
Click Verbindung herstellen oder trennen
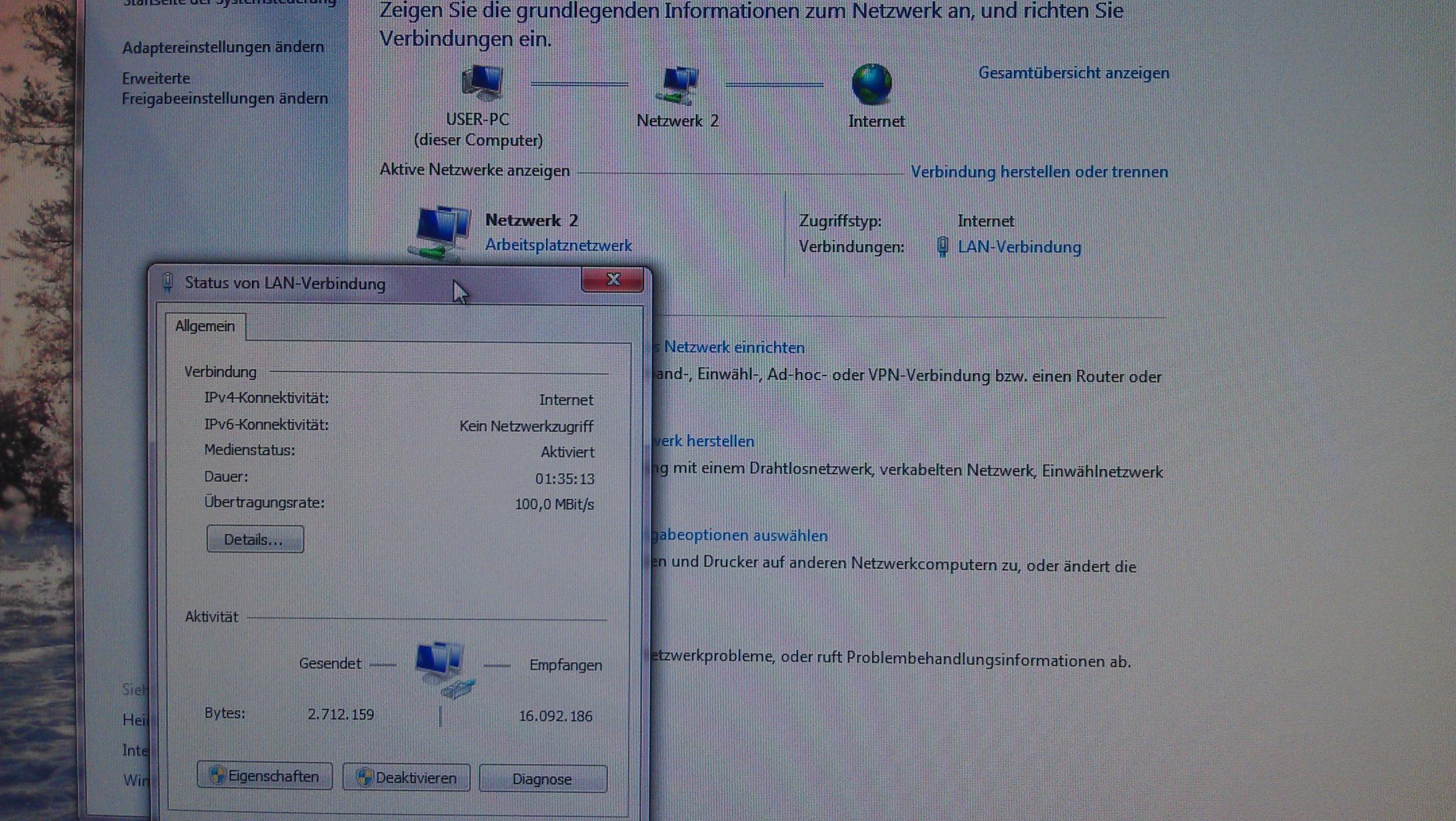point(1039,172)
